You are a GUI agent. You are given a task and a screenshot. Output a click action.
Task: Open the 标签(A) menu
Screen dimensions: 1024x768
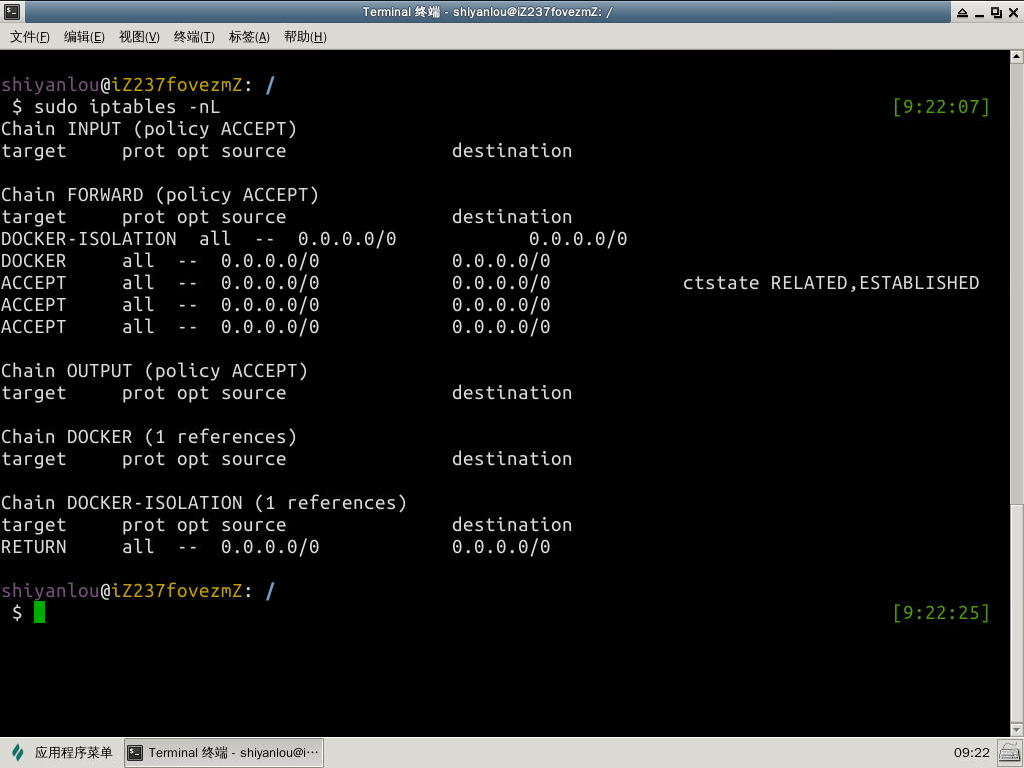[x=249, y=37]
